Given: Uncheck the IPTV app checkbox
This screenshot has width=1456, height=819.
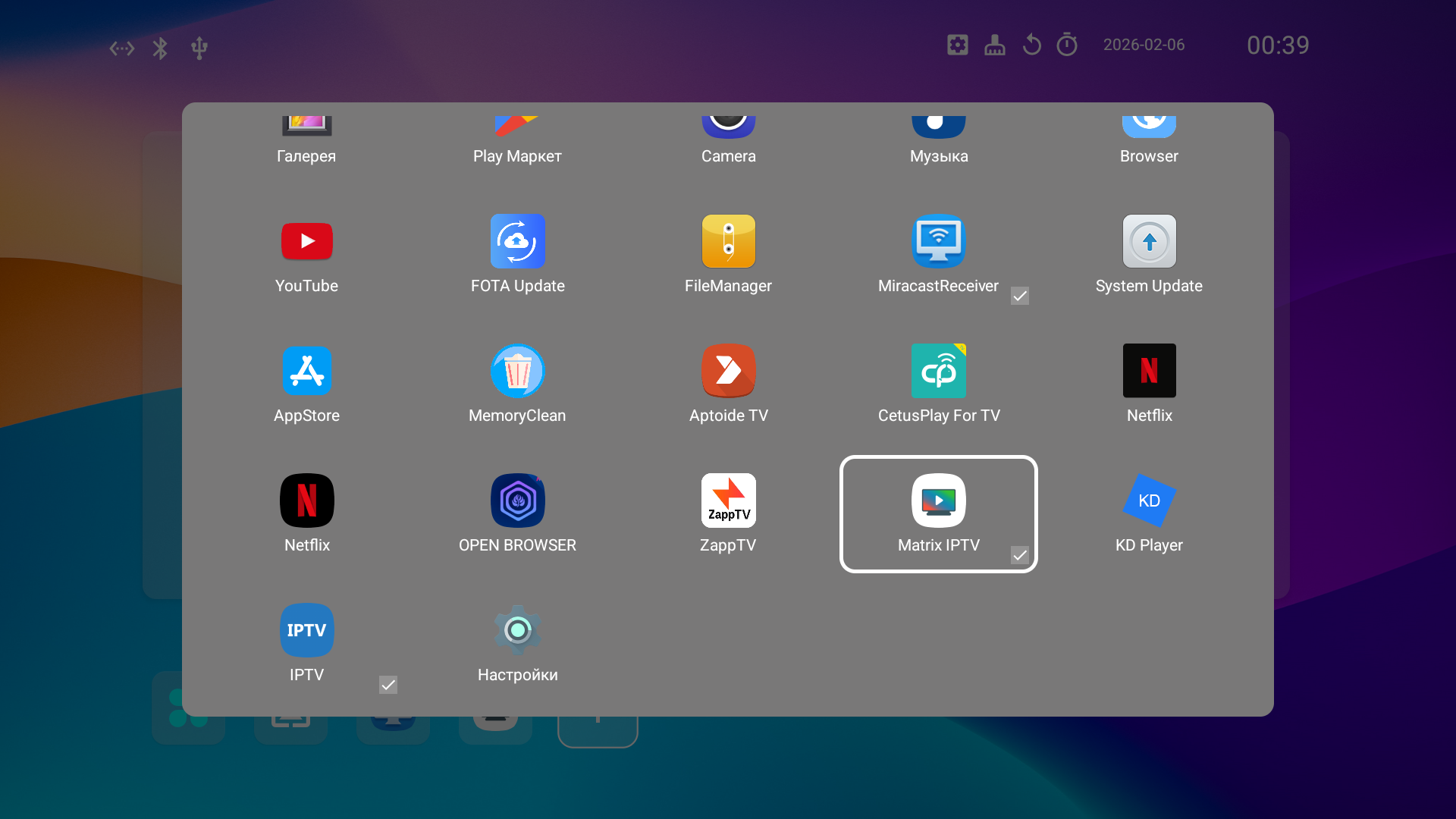Looking at the screenshot, I should tap(388, 686).
